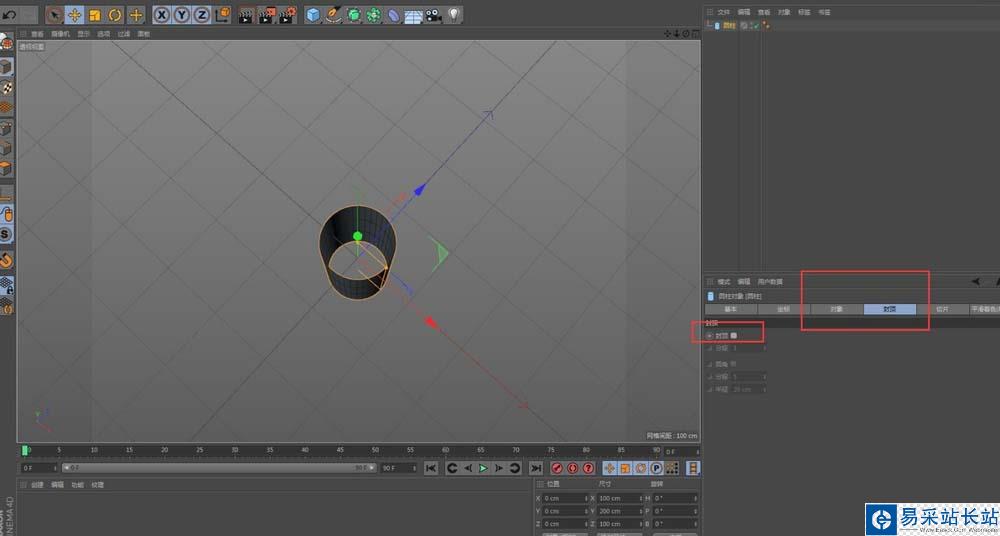The height and width of the screenshot is (536, 1000).
Task: Toggle scale keyframe recording
Action: [626, 468]
